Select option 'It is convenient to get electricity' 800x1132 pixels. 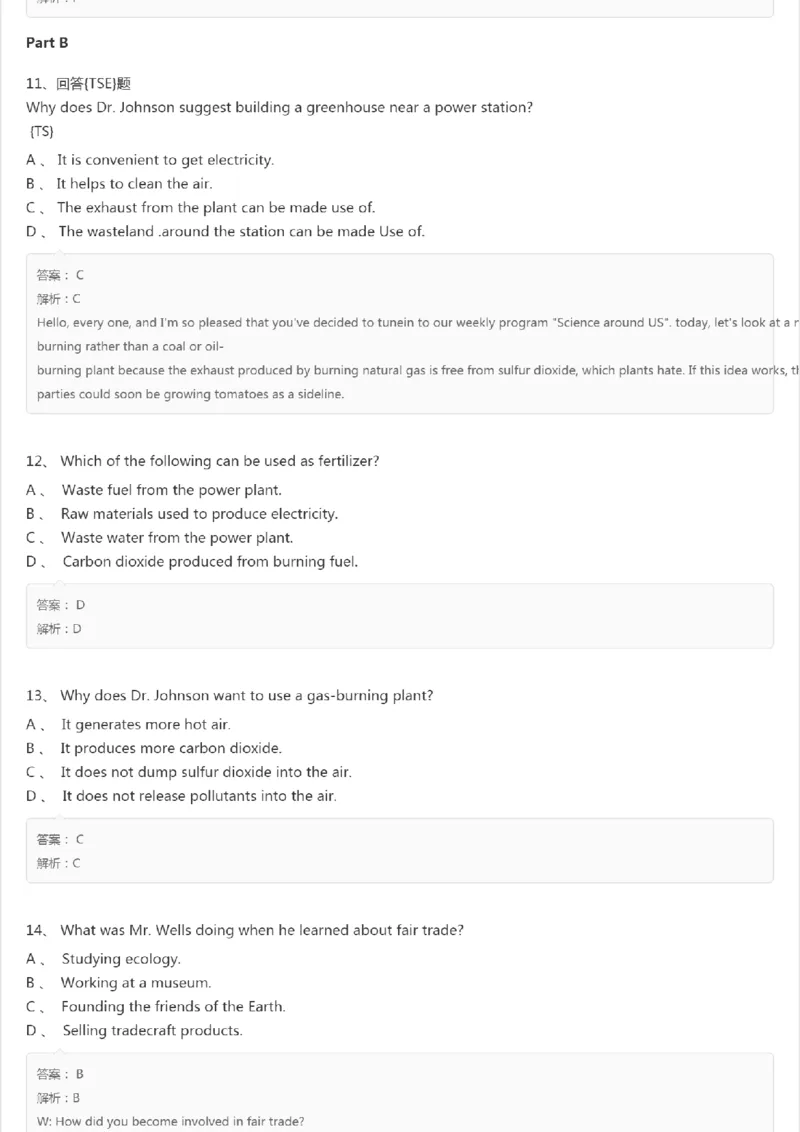click(x=165, y=160)
